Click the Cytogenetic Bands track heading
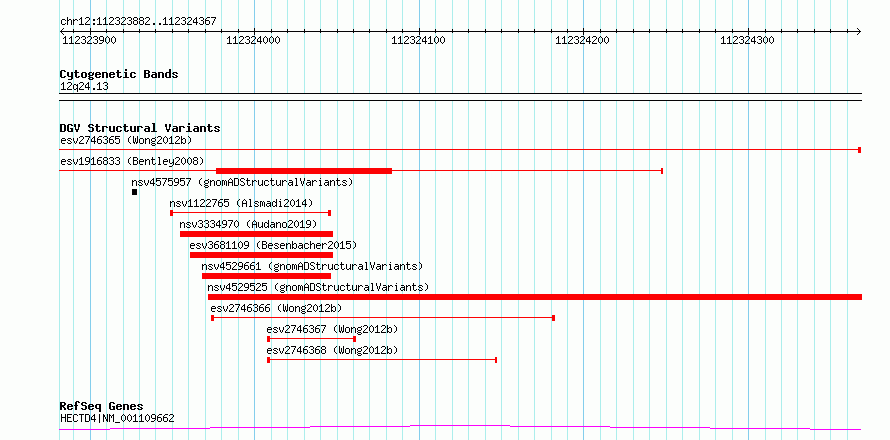The height and width of the screenshot is (440, 890). click(x=119, y=74)
